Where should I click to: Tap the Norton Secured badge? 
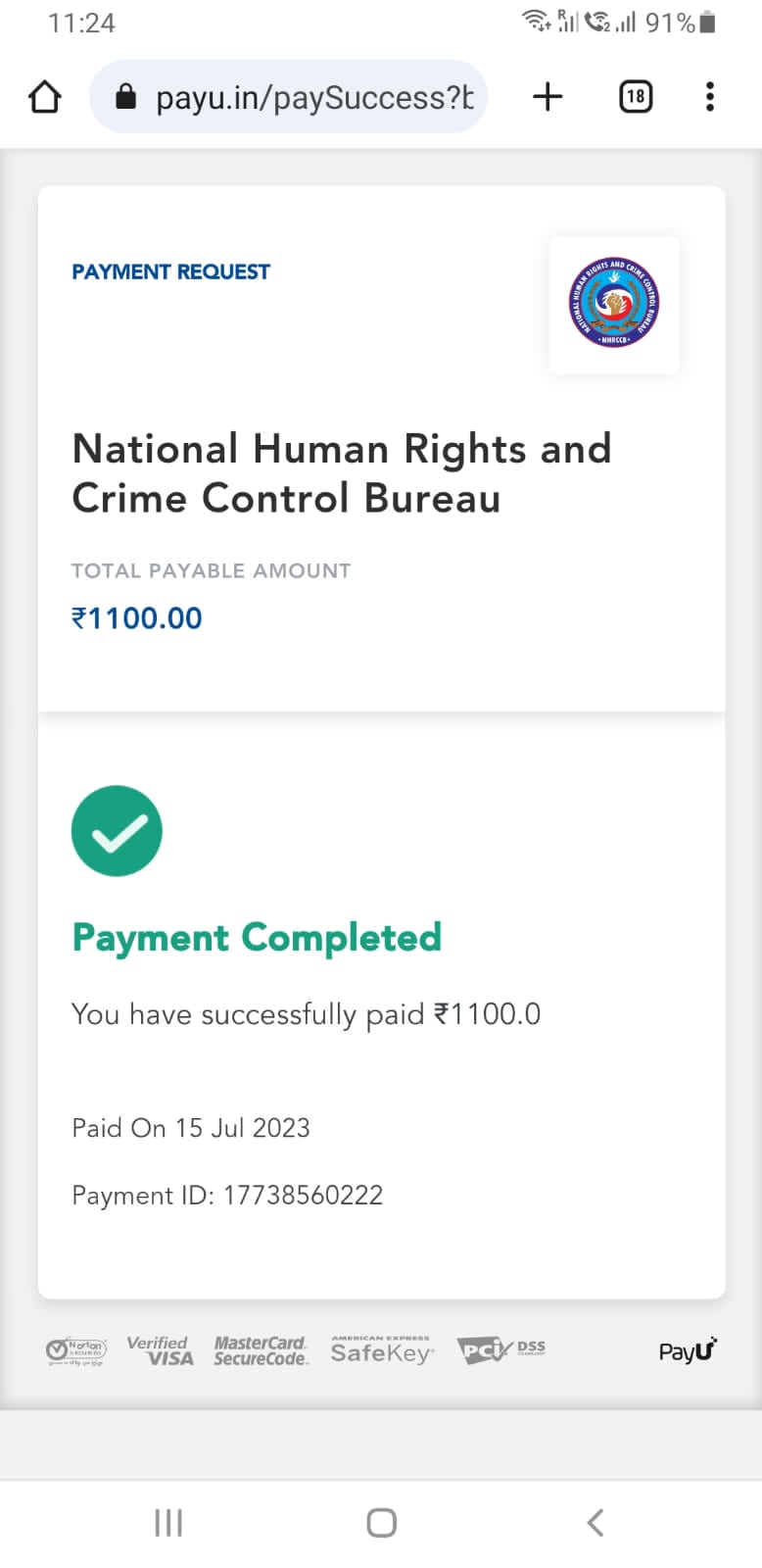[76, 1351]
